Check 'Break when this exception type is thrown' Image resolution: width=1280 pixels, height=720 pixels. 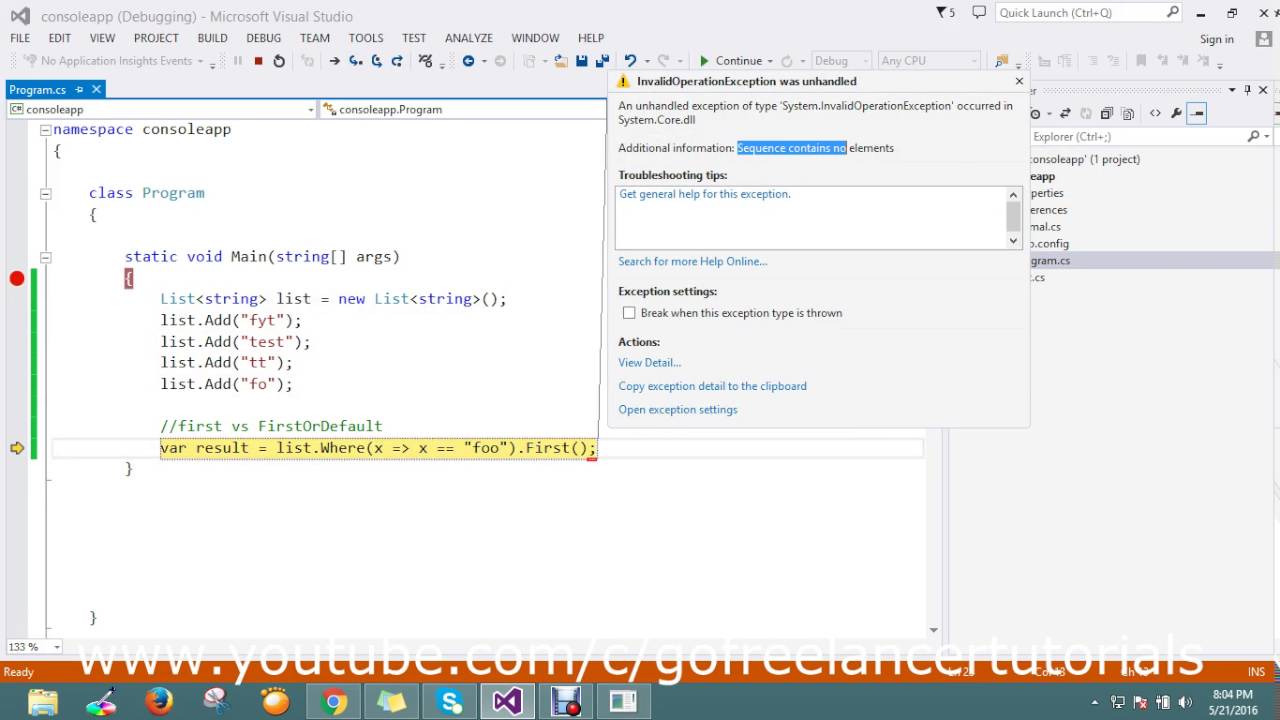pyautogui.click(x=629, y=313)
